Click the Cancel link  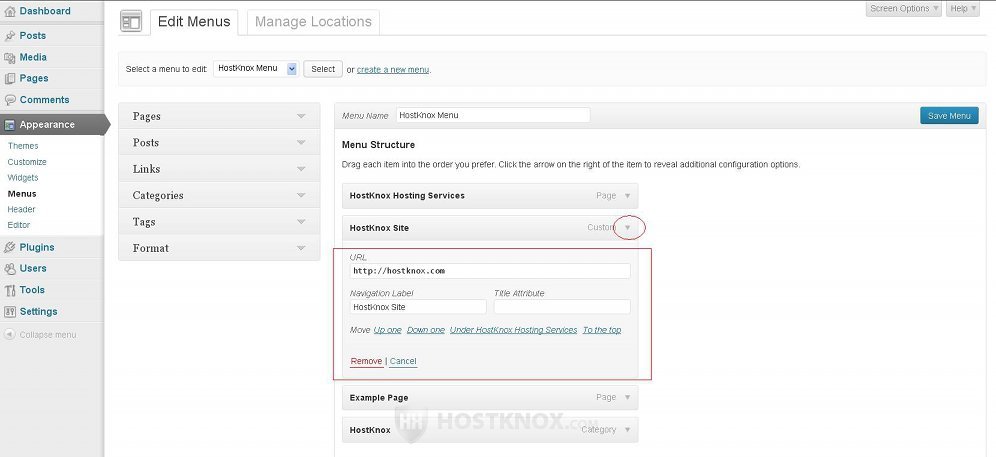(403, 361)
